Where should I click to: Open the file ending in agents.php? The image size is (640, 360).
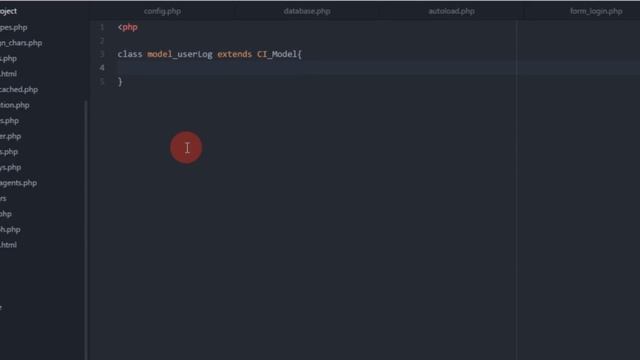point(18,183)
